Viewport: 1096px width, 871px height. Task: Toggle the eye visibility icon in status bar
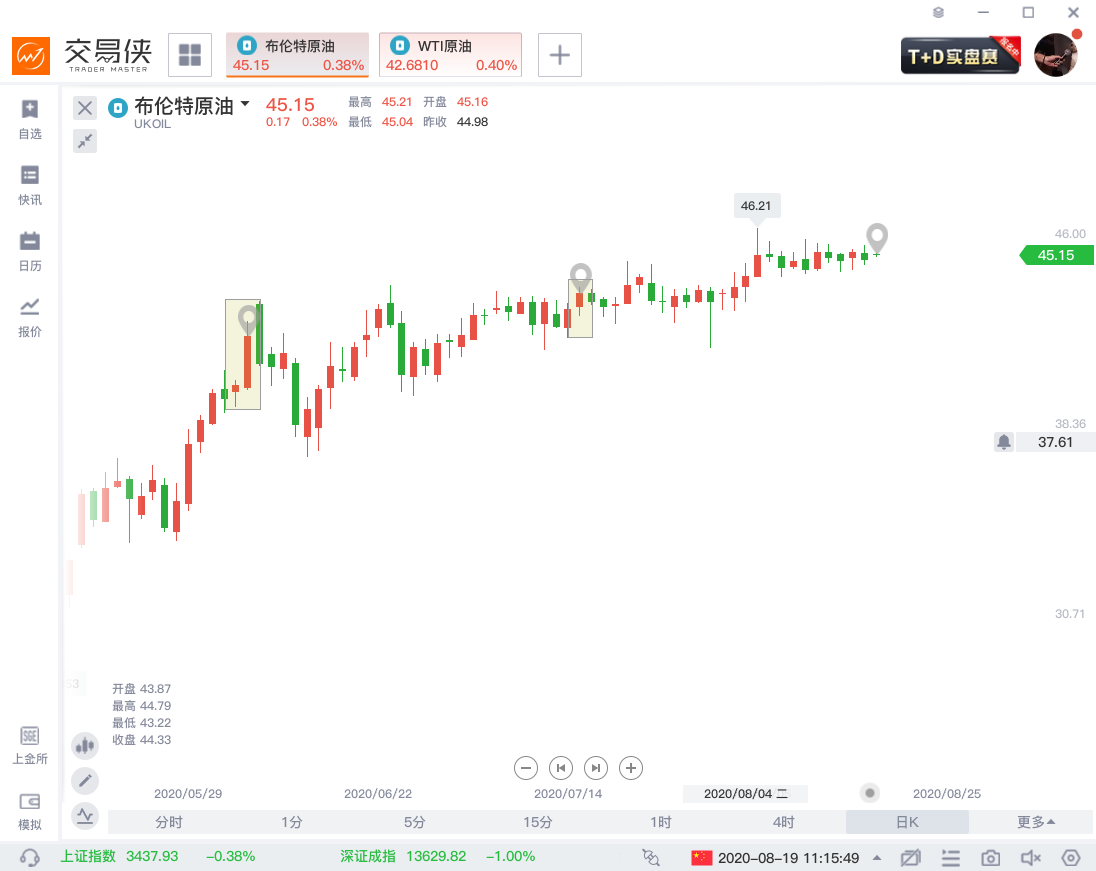(x=1071, y=858)
